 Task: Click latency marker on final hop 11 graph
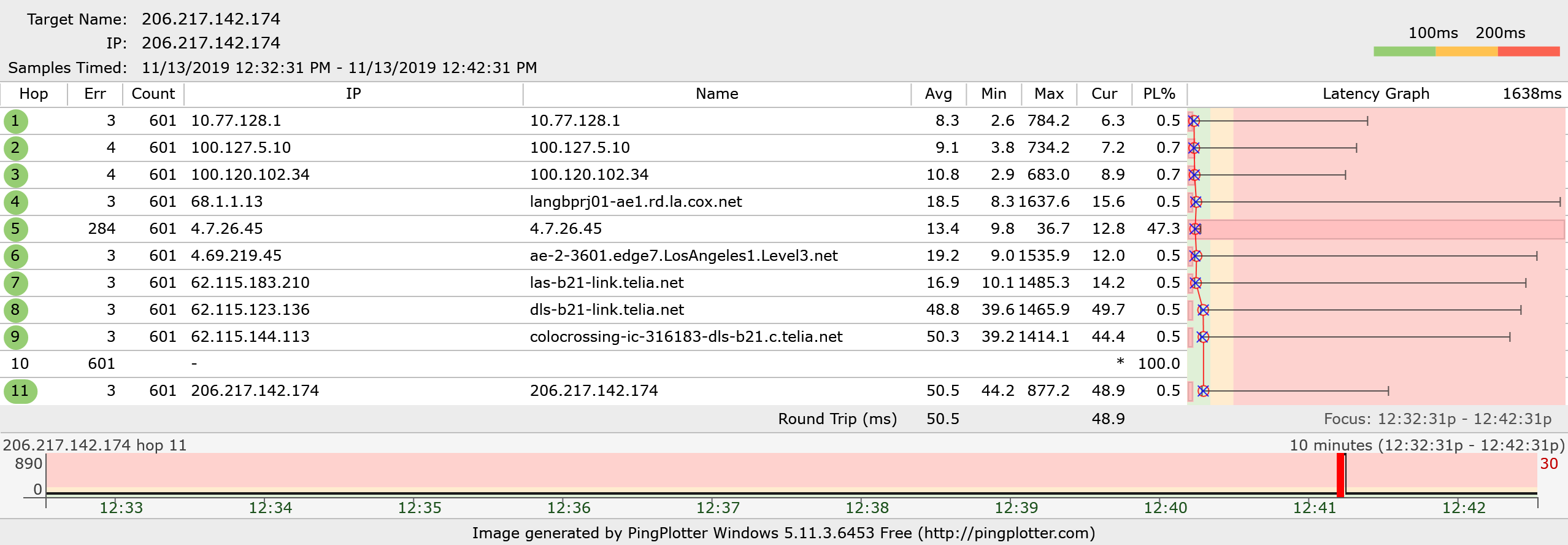1203,391
